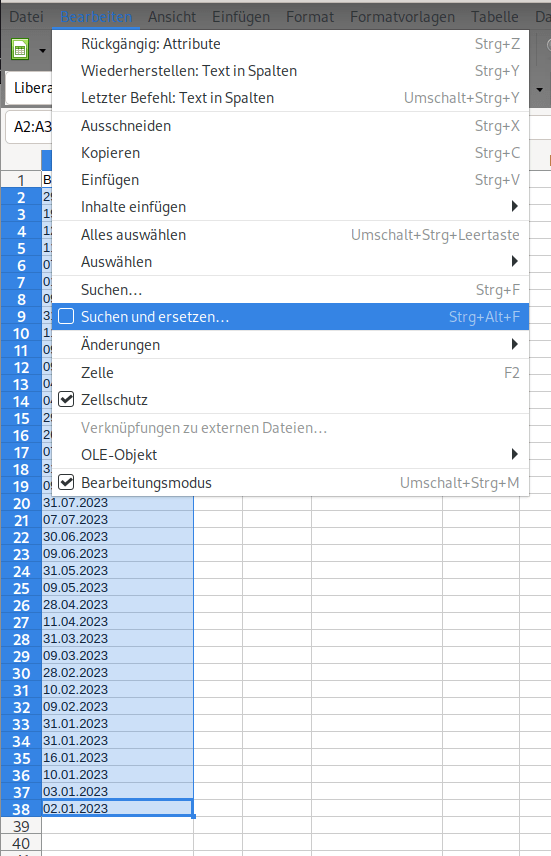Select row header 20
The height and width of the screenshot is (856, 551).
point(21,503)
